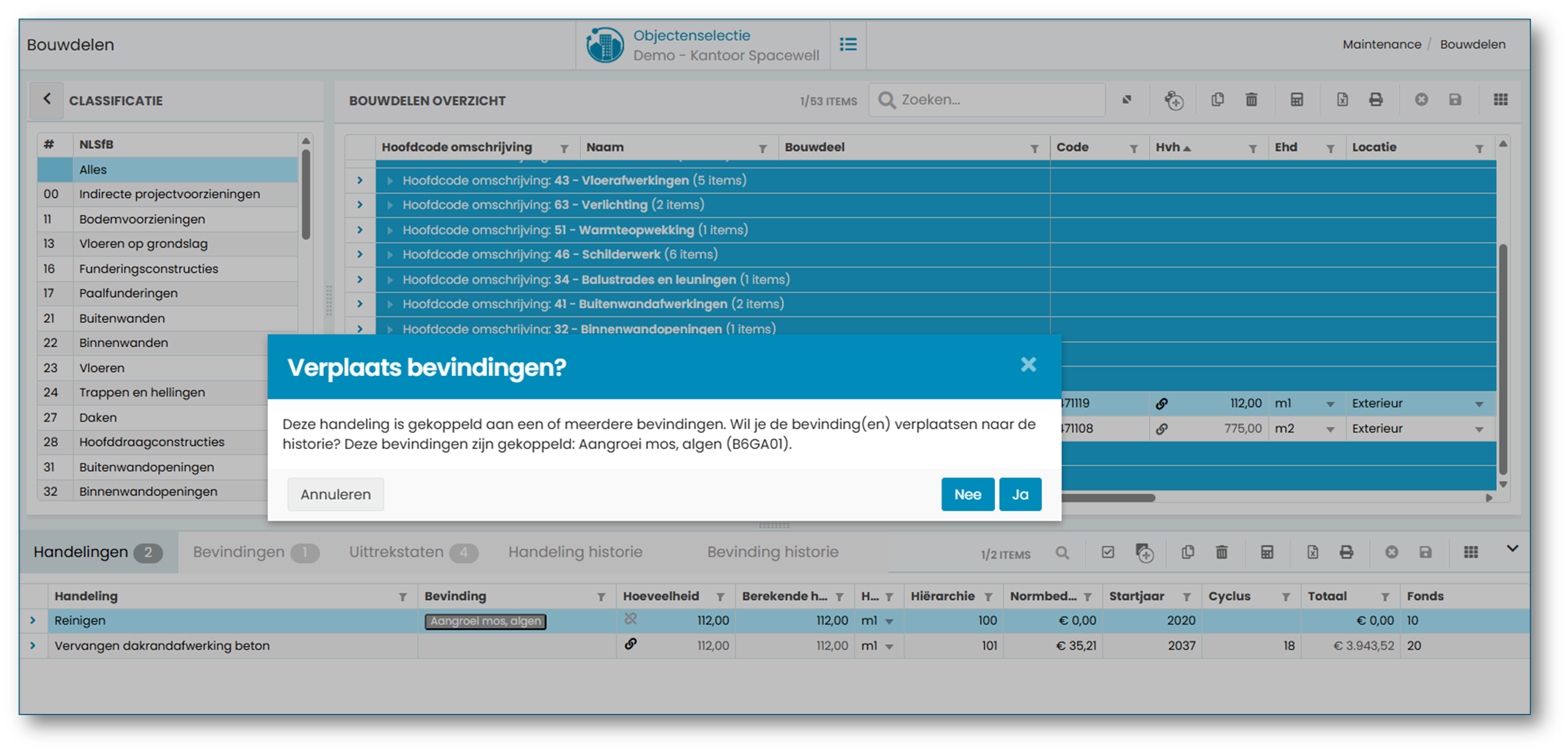The width and height of the screenshot is (1568, 752).
Task: Expand the 63 - Verlichting group
Action: point(360,205)
